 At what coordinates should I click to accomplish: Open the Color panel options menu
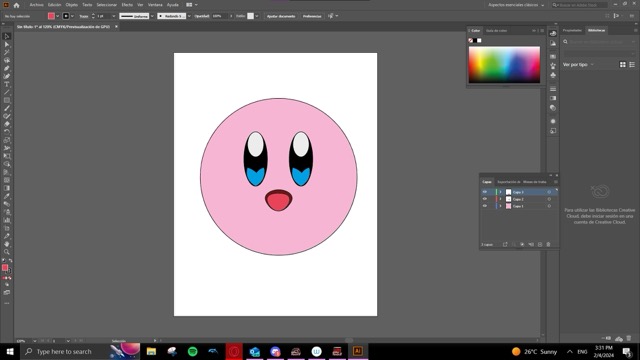point(542,31)
